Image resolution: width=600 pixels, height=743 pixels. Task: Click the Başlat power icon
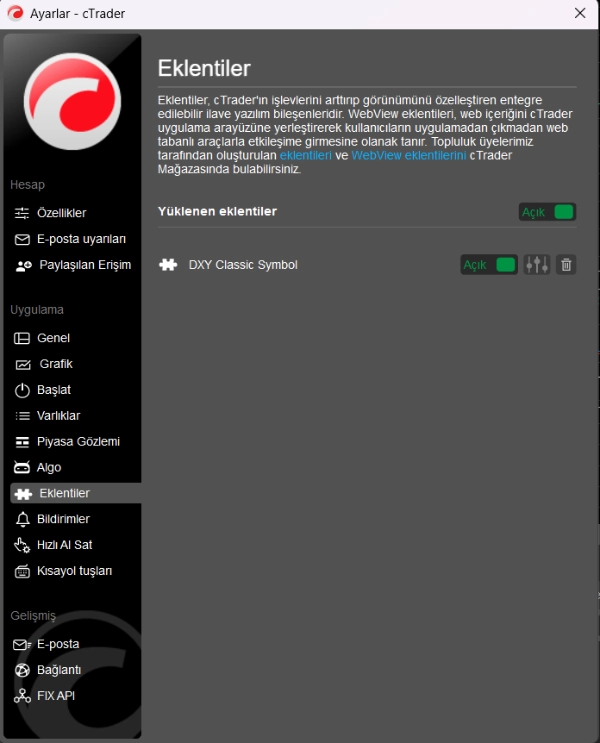pyautogui.click(x=22, y=390)
